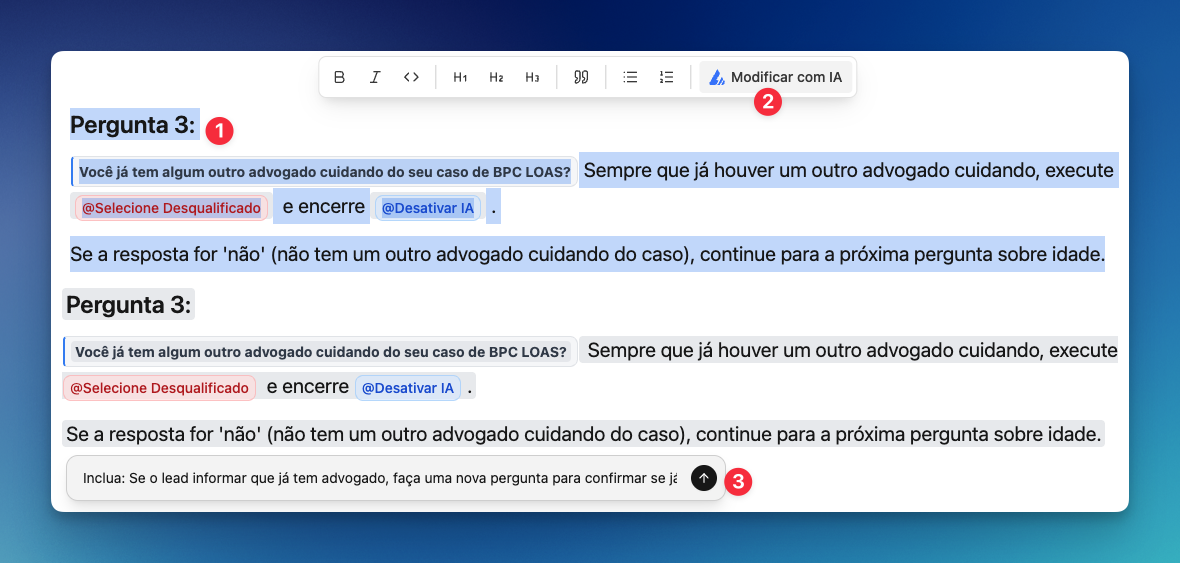Insert a blockquote
Image resolution: width=1180 pixels, height=563 pixels.
point(581,77)
